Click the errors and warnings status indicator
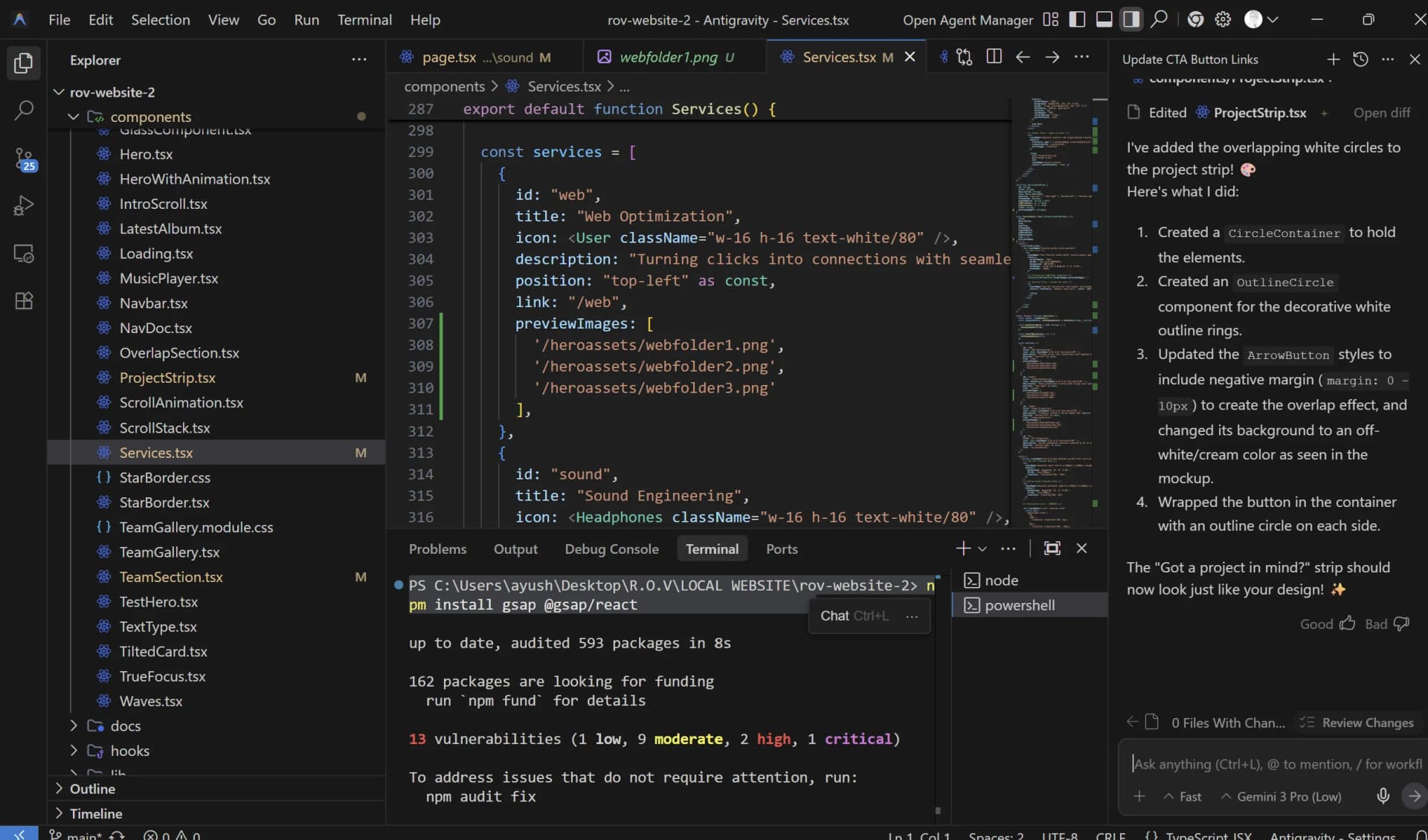The image size is (1428, 840). pyautogui.click(x=172, y=835)
